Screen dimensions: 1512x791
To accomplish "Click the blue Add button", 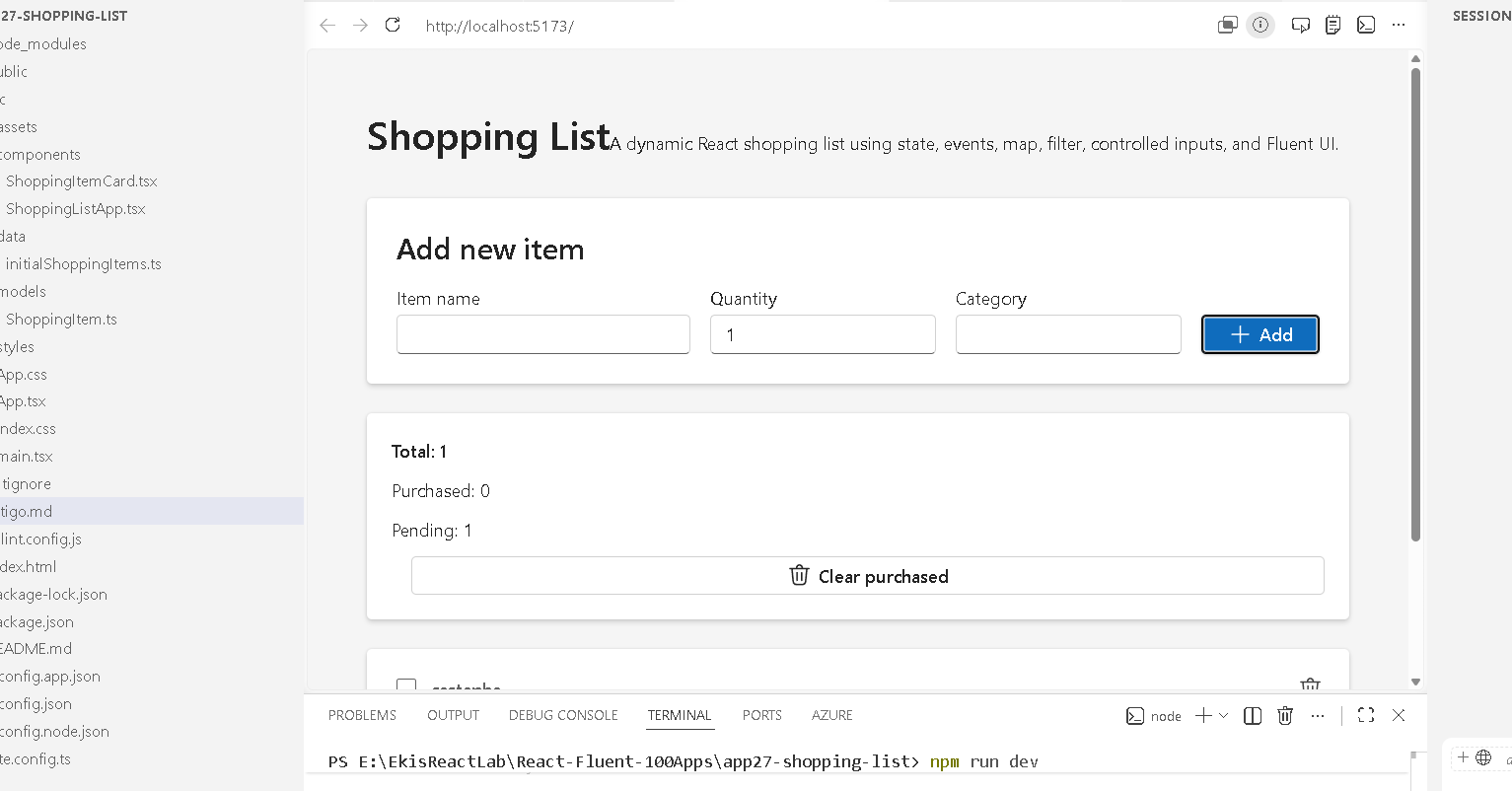I will (x=1260, y=334).
